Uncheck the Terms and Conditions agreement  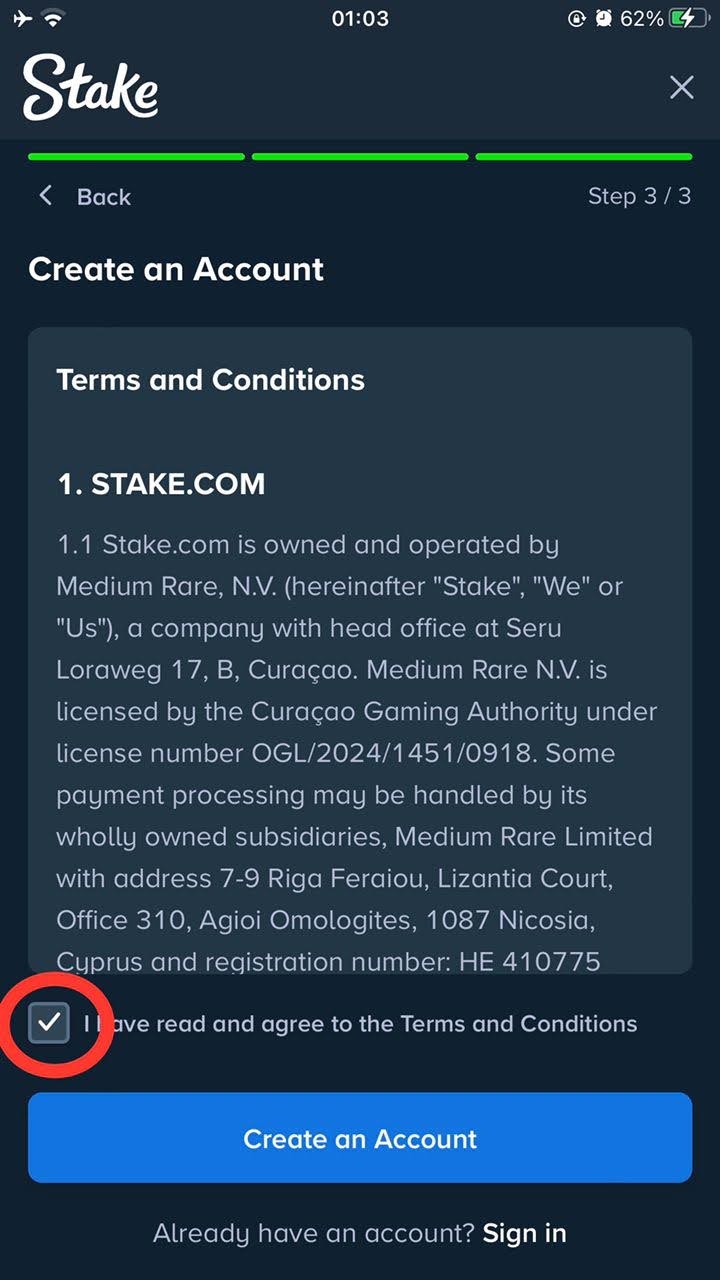click(x=48, y=1023)
